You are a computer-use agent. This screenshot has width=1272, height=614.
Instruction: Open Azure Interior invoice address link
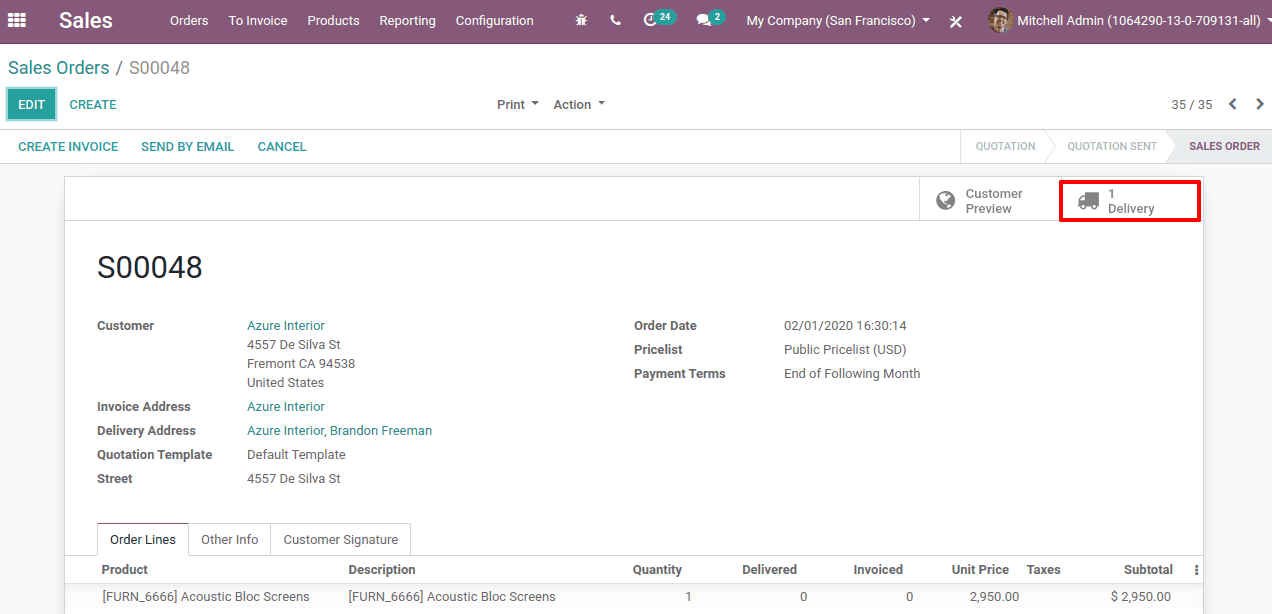pyautogui.click(x=286, y=407)
